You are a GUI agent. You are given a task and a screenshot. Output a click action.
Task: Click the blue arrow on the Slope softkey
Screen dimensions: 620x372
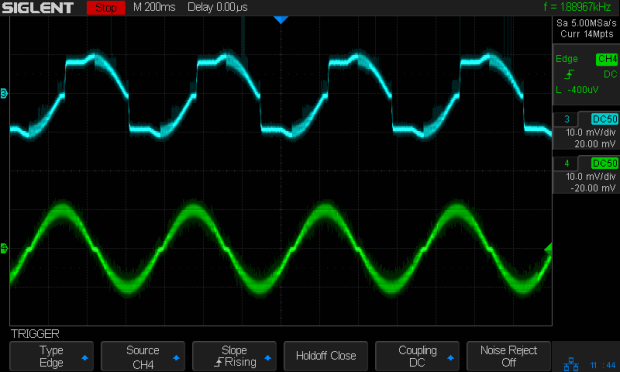(268, 358)
